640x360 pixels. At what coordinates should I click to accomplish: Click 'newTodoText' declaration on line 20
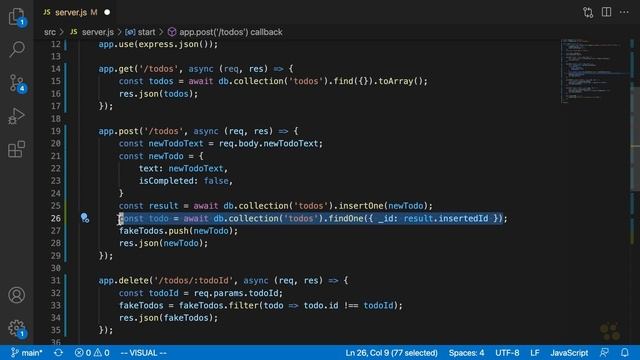coord(176,144)
